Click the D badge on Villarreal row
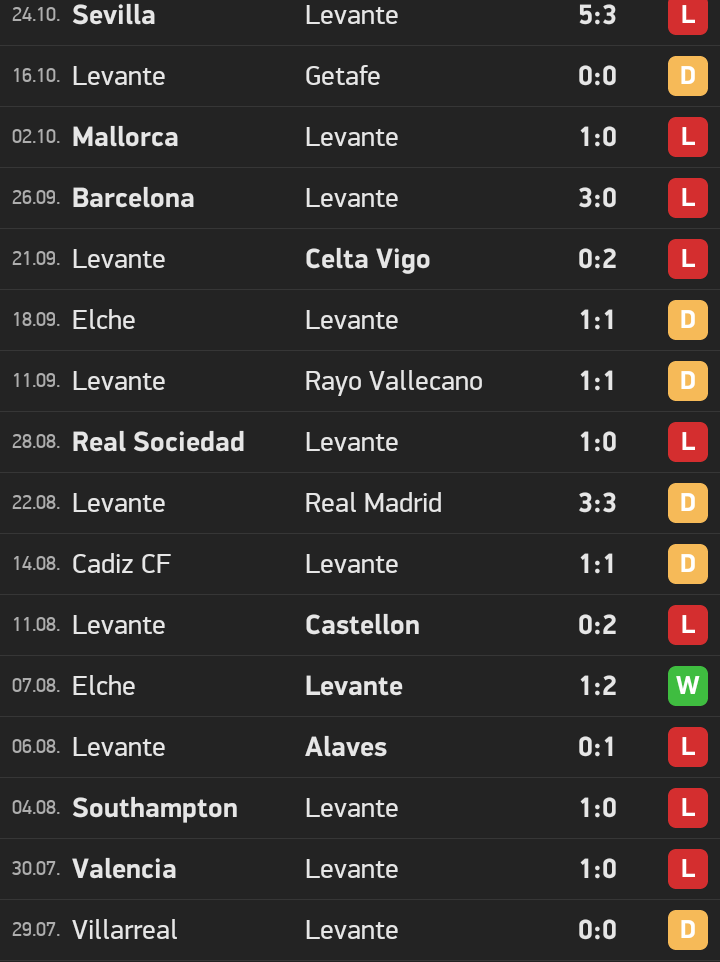720x962 pixels. click(x=687, y=930)
